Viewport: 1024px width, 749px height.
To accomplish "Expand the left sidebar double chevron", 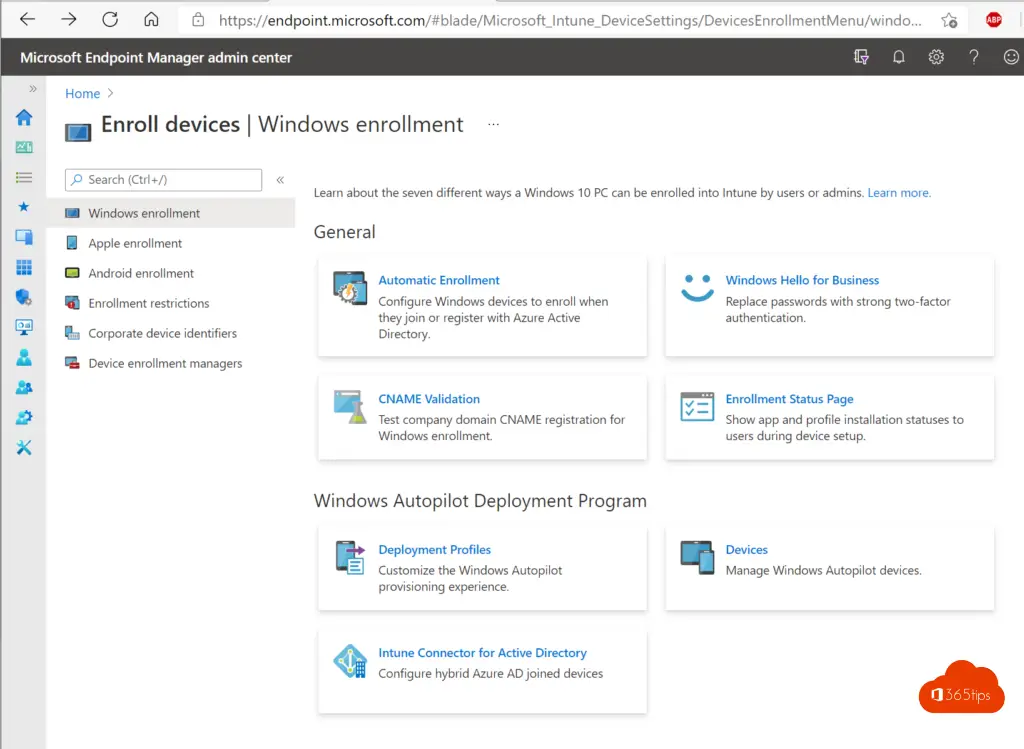I will [33, 89].
